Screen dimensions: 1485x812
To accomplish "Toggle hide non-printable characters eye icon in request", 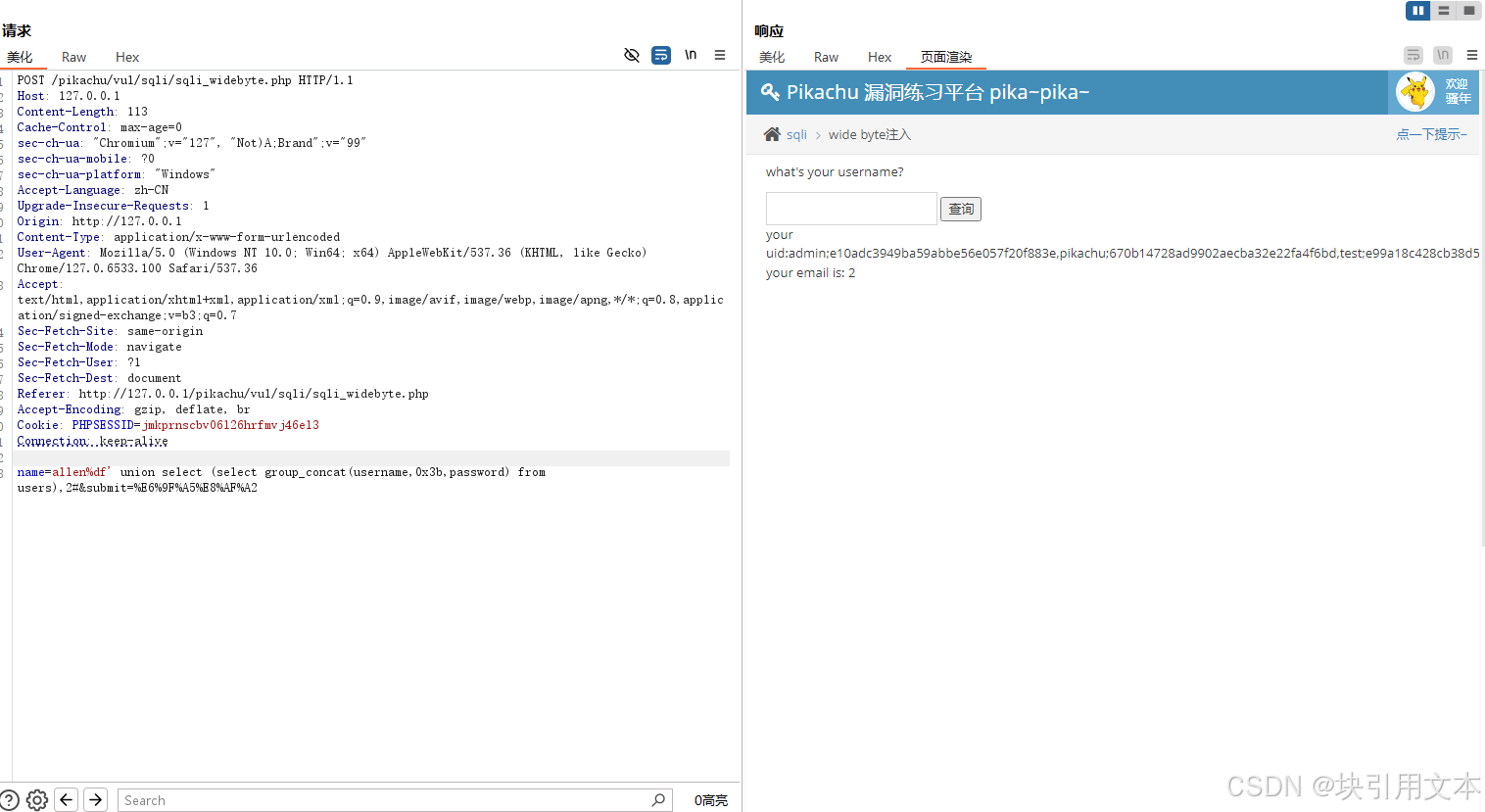I will click(x=632, y=55).
